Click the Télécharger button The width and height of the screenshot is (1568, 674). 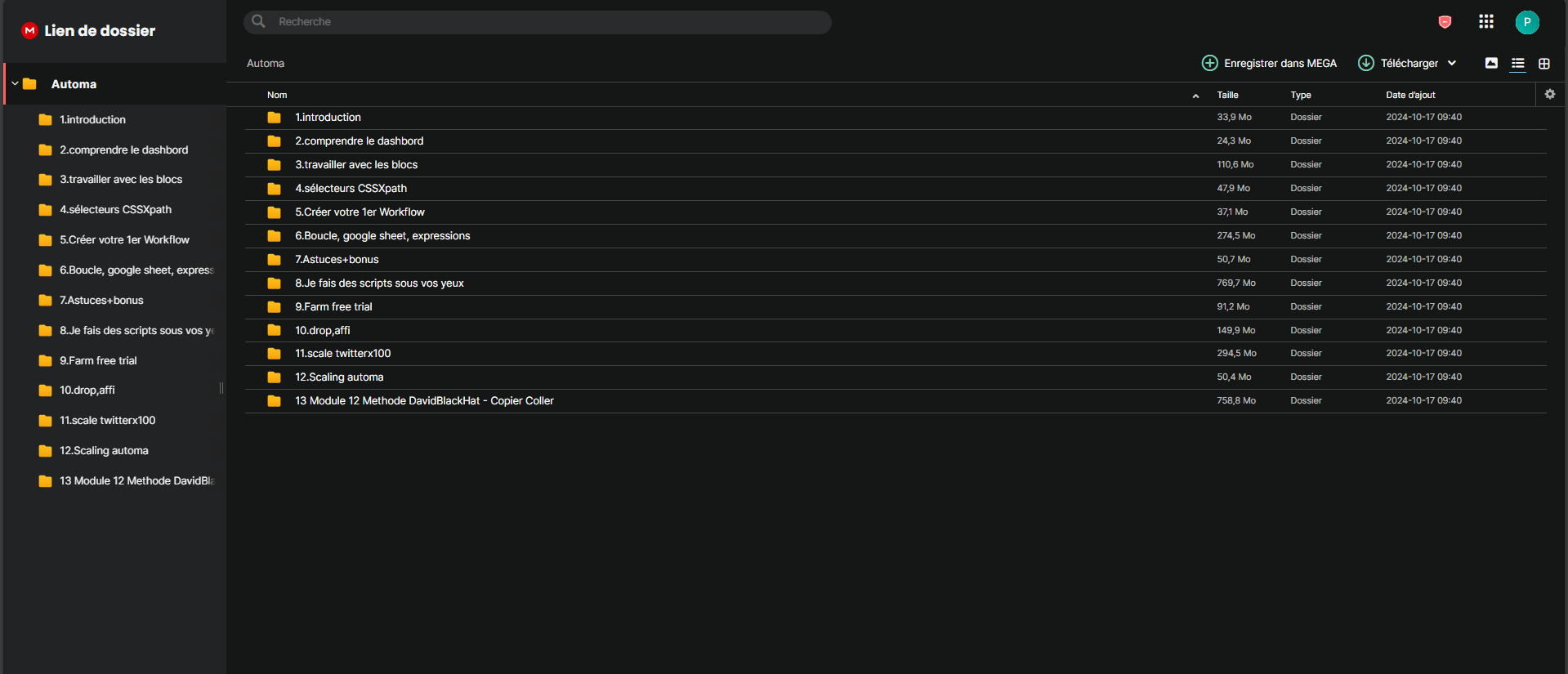coord(1407,63)
